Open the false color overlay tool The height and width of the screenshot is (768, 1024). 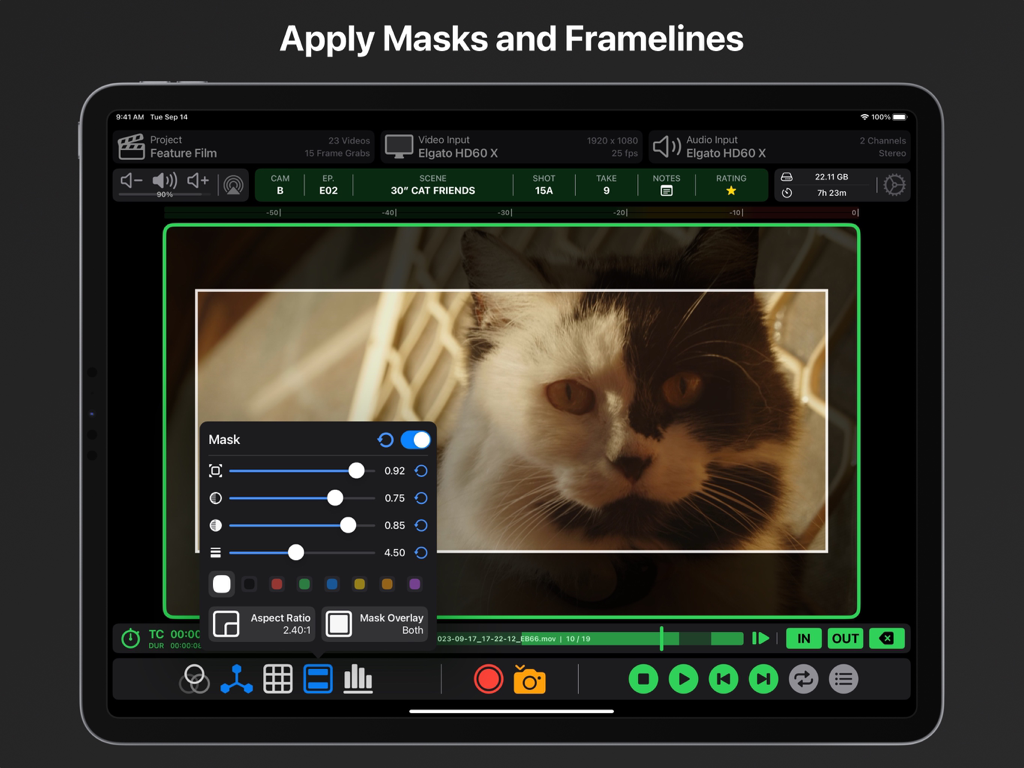click(x=196, y=679)
